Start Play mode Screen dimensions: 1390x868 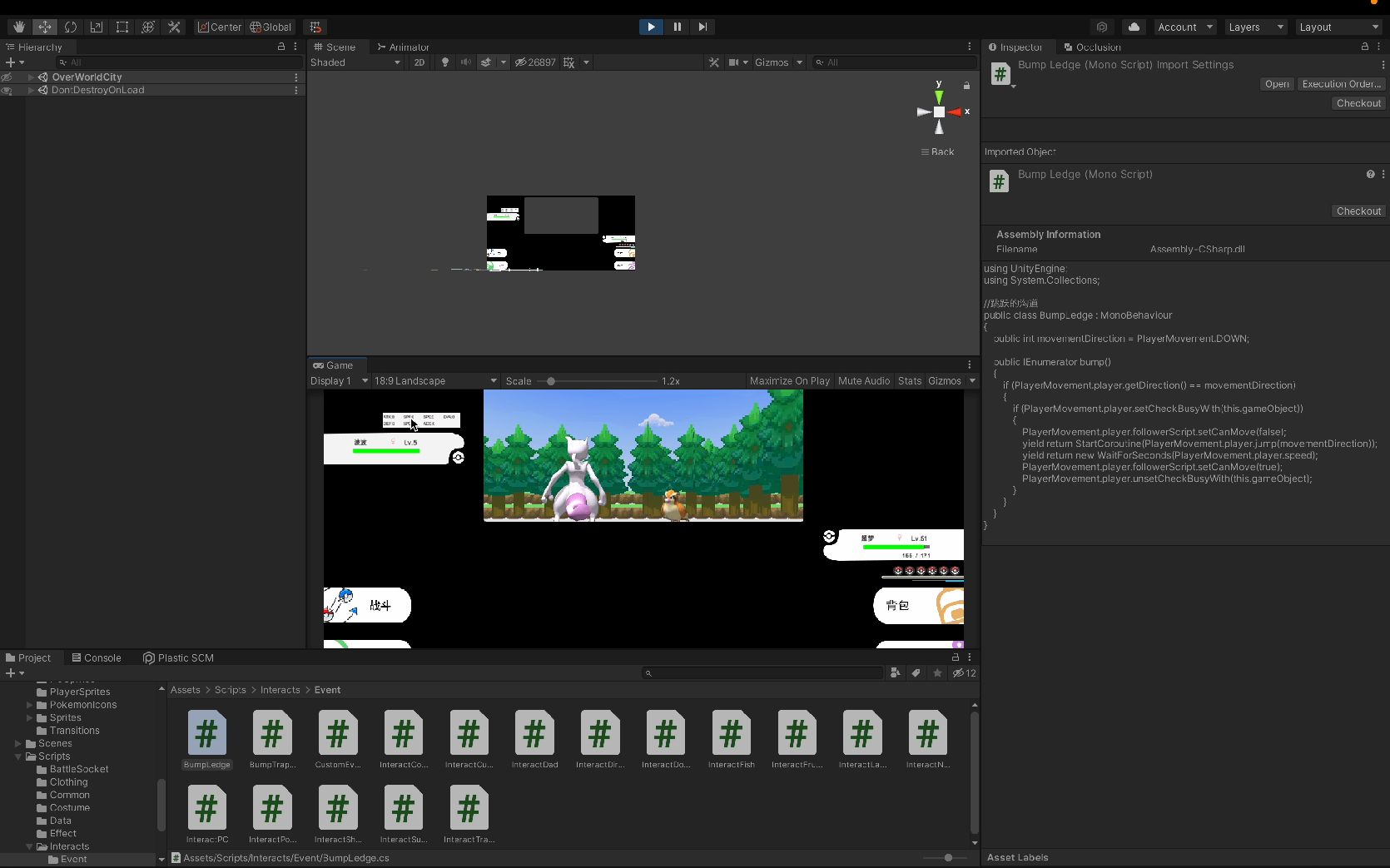[651, 27]
